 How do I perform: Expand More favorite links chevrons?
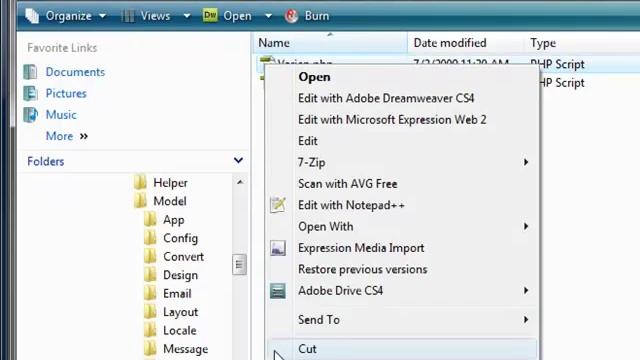point(84,136)
